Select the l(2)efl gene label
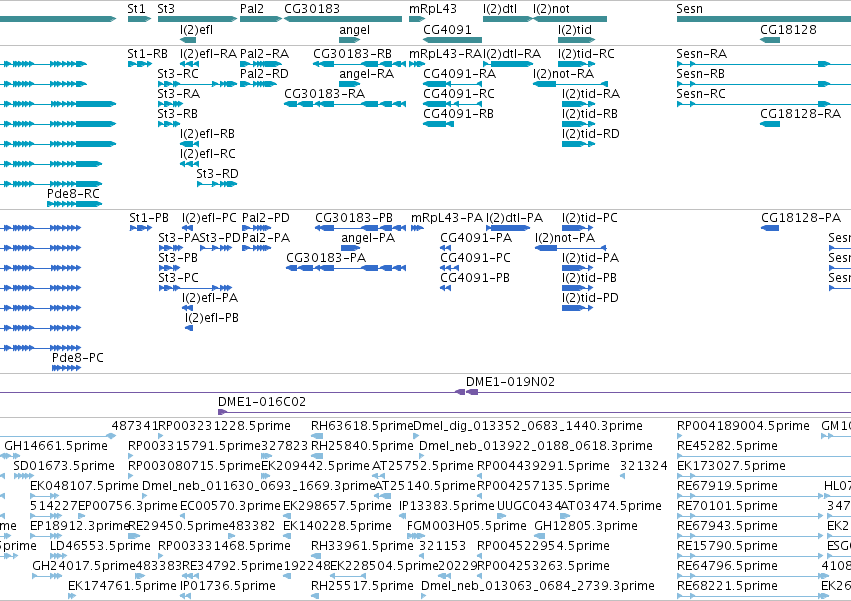 [x=196, y=29]
